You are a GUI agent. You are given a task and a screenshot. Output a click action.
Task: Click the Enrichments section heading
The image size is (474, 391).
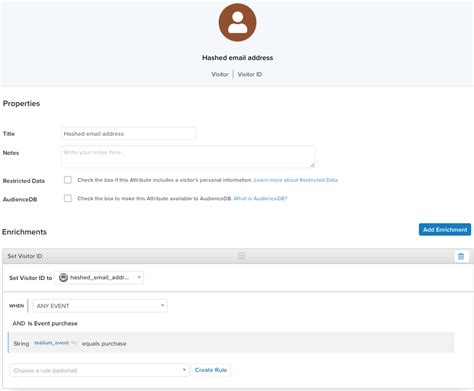tap(24, 232)
